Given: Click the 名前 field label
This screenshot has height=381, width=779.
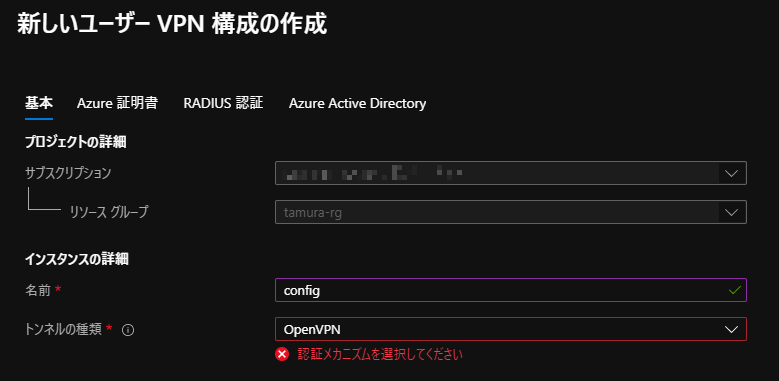Looking at the screenshot, I should point(38,290).
